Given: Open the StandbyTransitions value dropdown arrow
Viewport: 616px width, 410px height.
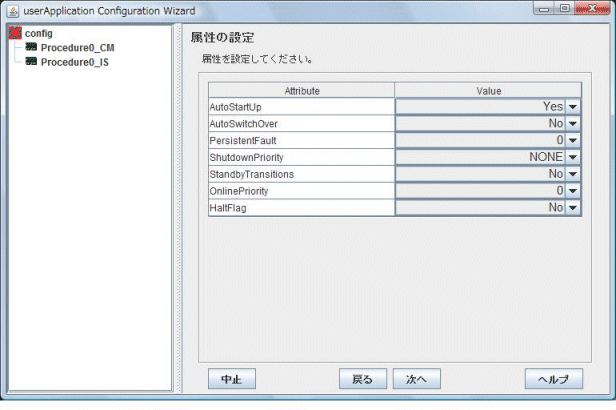Looking at the screenshot, I should [x=573, y=174].
